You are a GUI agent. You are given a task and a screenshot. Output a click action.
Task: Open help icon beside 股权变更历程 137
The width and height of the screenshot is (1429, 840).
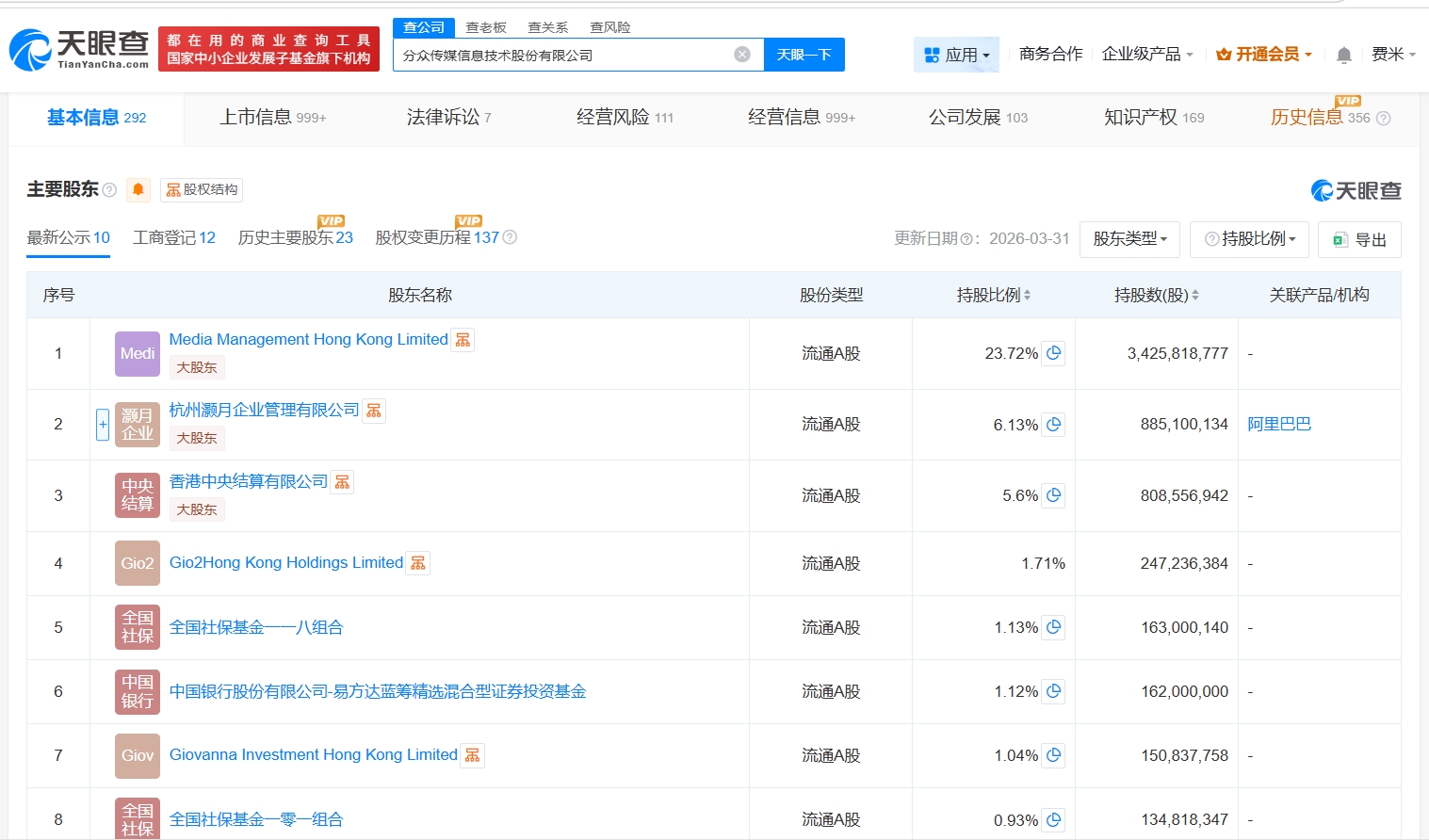point(510,237)
